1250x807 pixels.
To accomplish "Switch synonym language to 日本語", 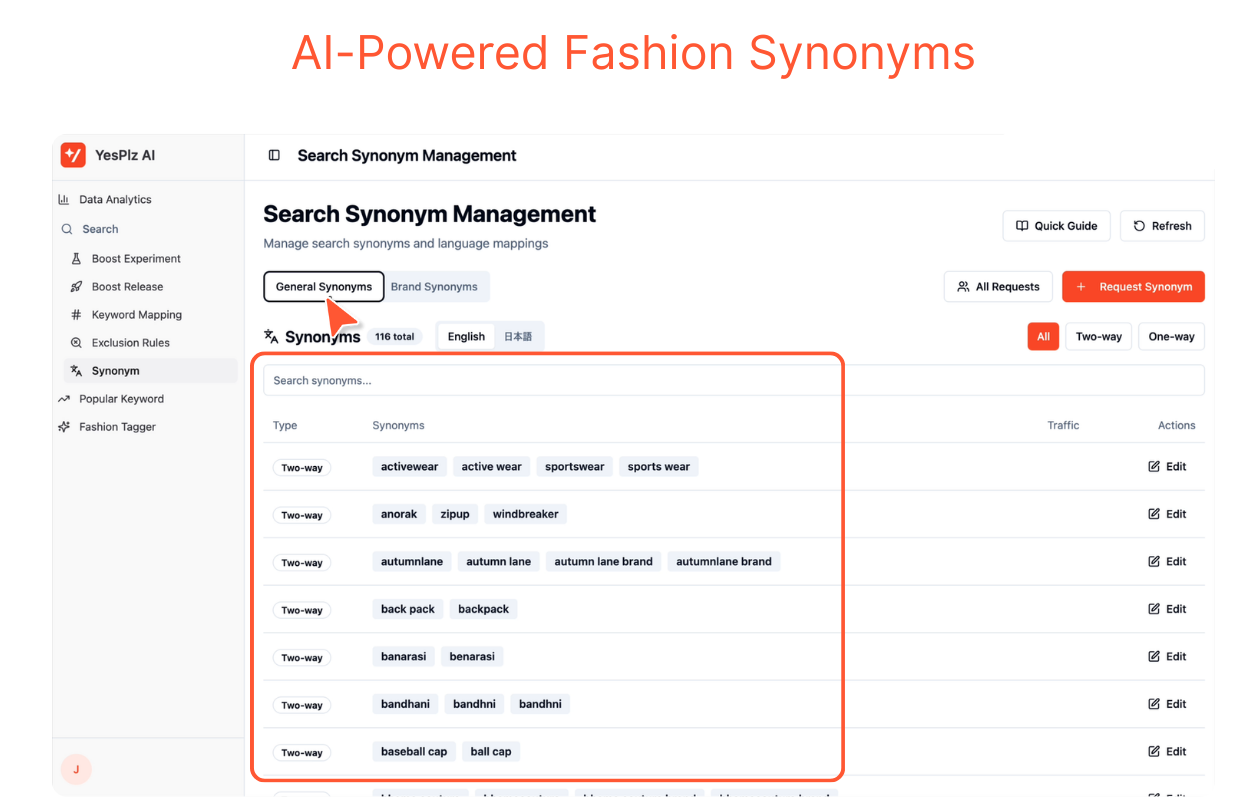I will (x=518, y=337).
